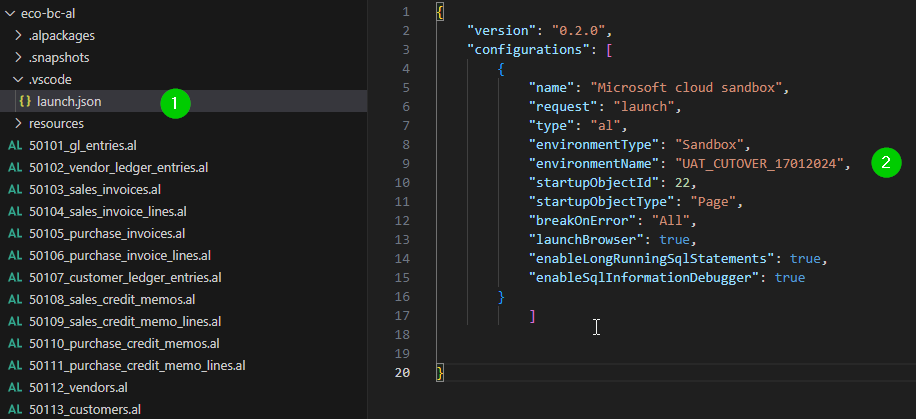This screenshot has height=419, width=916.
Task: Open file 50103_sales_invoices.al
Action: tap(95, 190)
